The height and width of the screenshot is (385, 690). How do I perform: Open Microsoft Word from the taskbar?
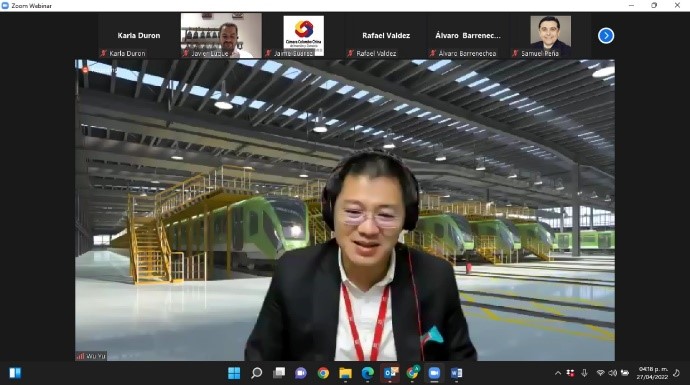[456, 373]
